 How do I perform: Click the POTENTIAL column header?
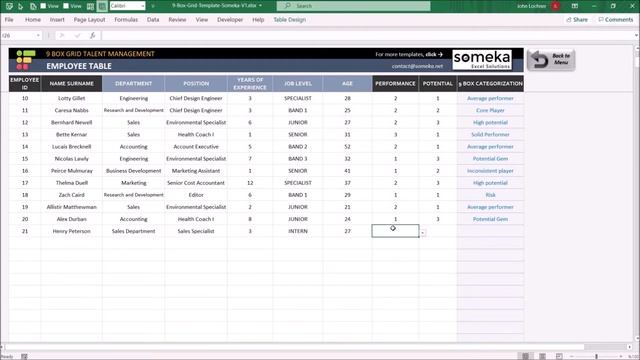438,83
